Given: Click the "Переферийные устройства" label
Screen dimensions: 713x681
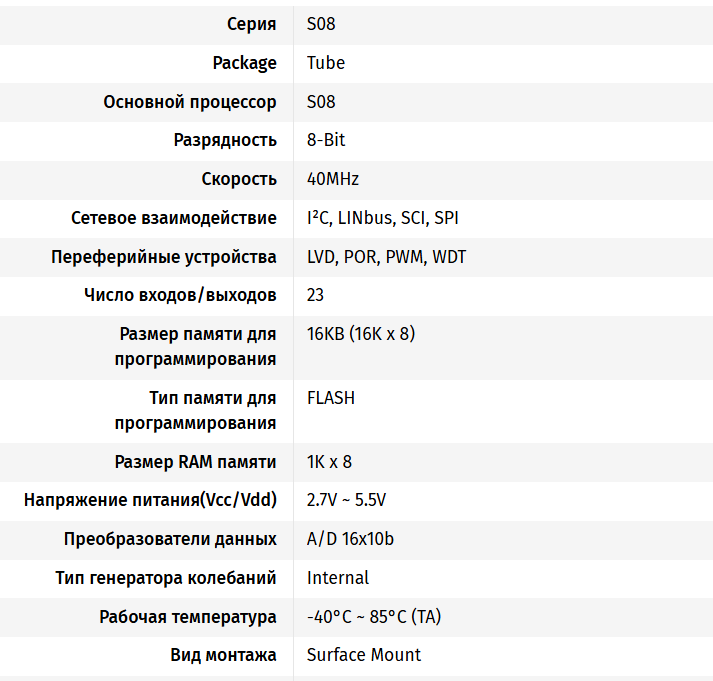Looking at the screenshot, I should tap(164, 257).
